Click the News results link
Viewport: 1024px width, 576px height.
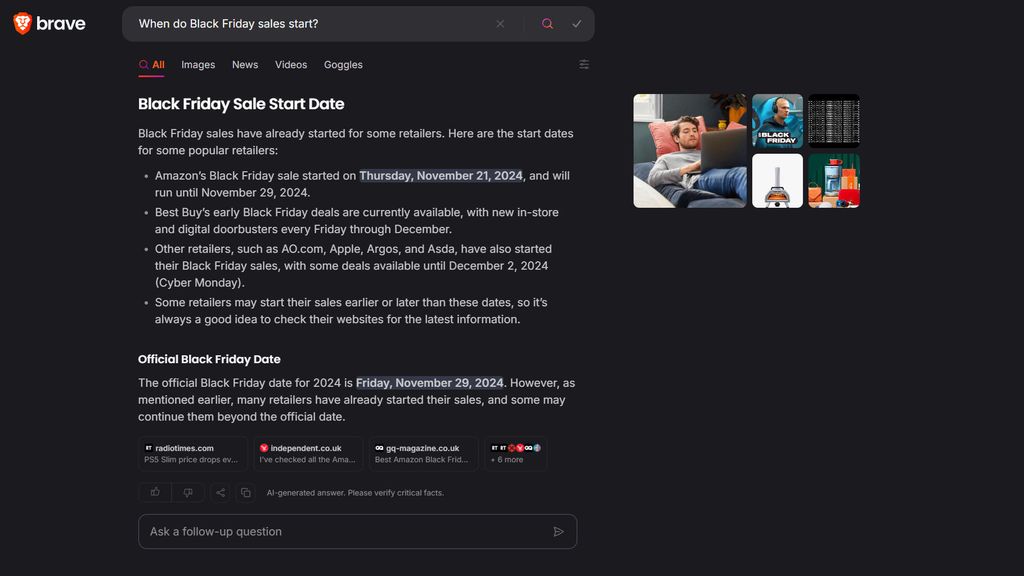[244, 64]
